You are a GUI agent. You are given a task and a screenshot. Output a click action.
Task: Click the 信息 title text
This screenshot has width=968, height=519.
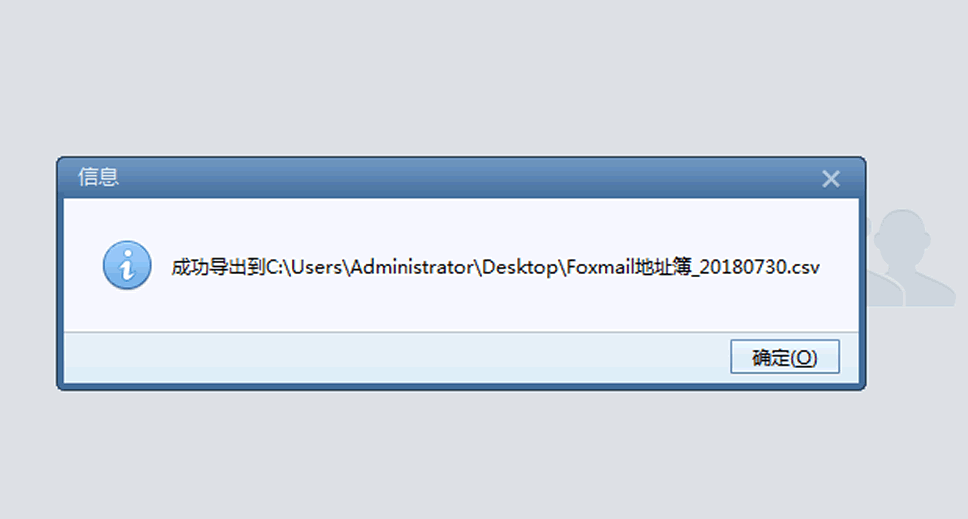[99, 178]
